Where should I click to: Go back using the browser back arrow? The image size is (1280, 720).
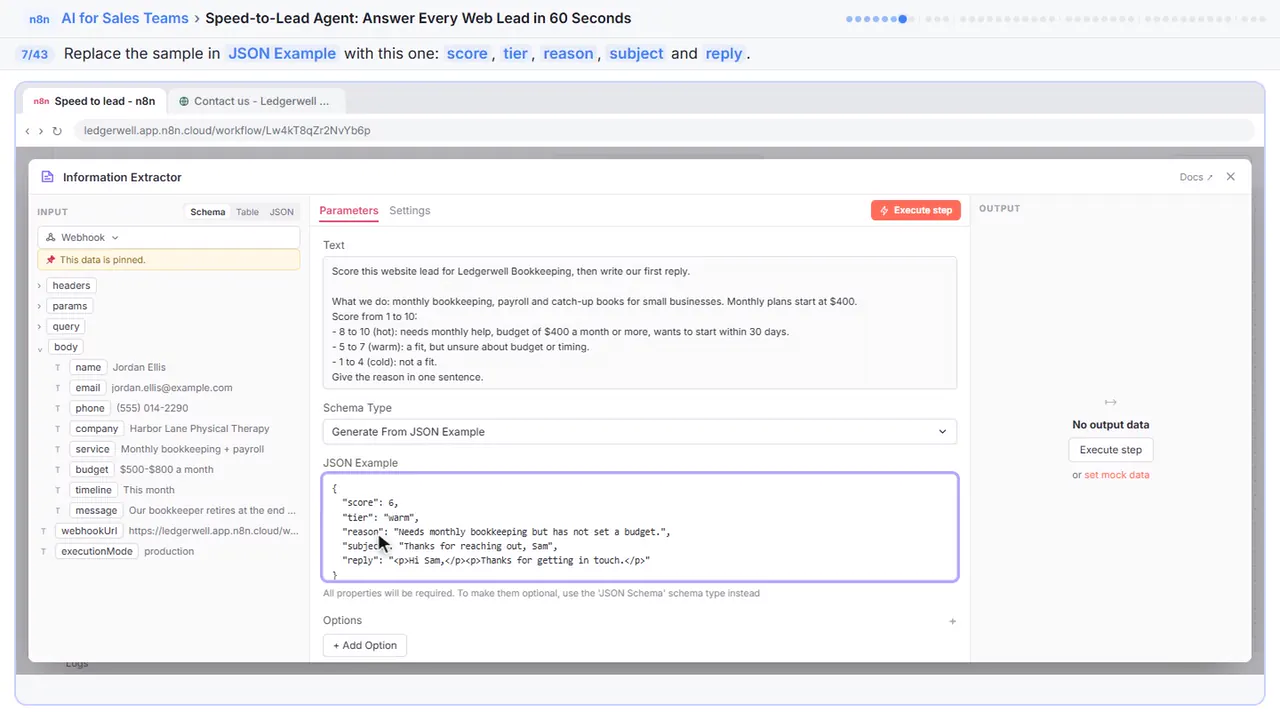tap(28, 131)
